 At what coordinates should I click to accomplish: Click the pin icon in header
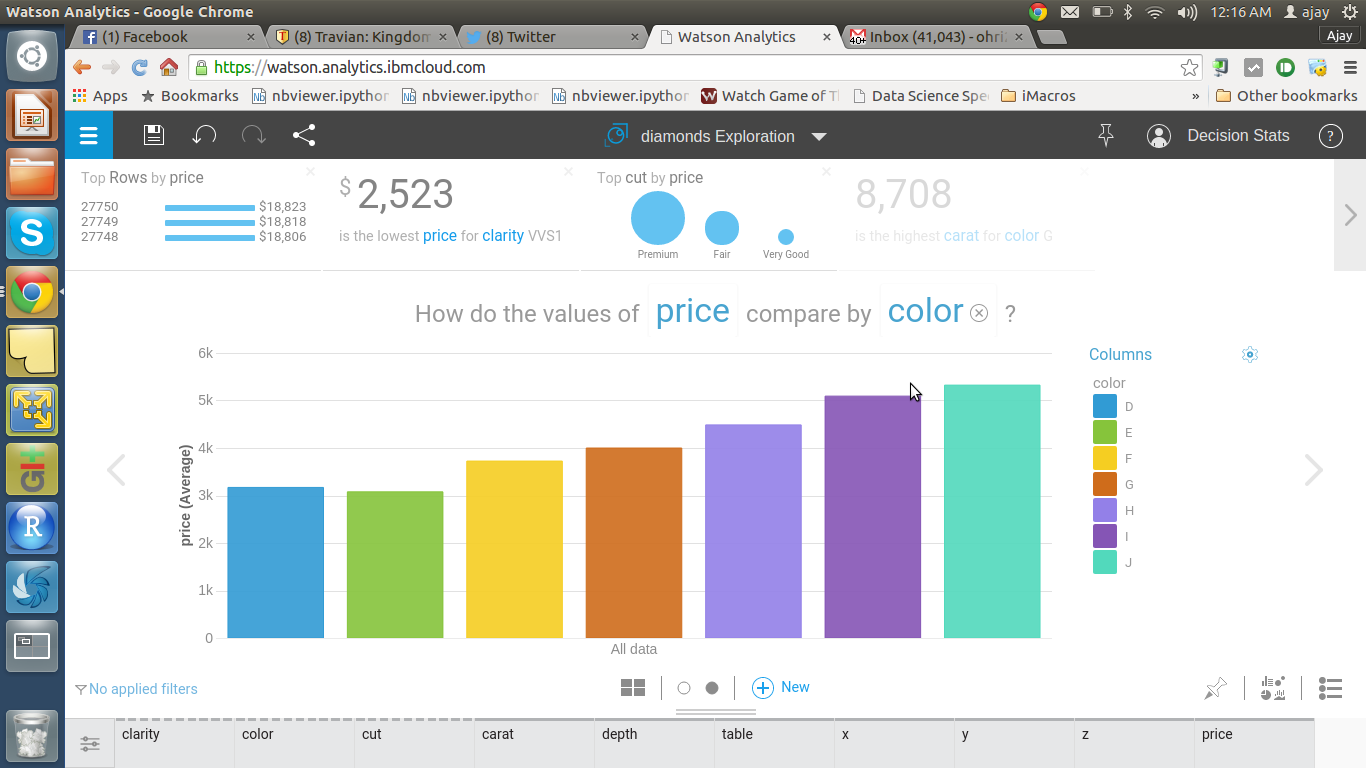(x=1105, y=136)
